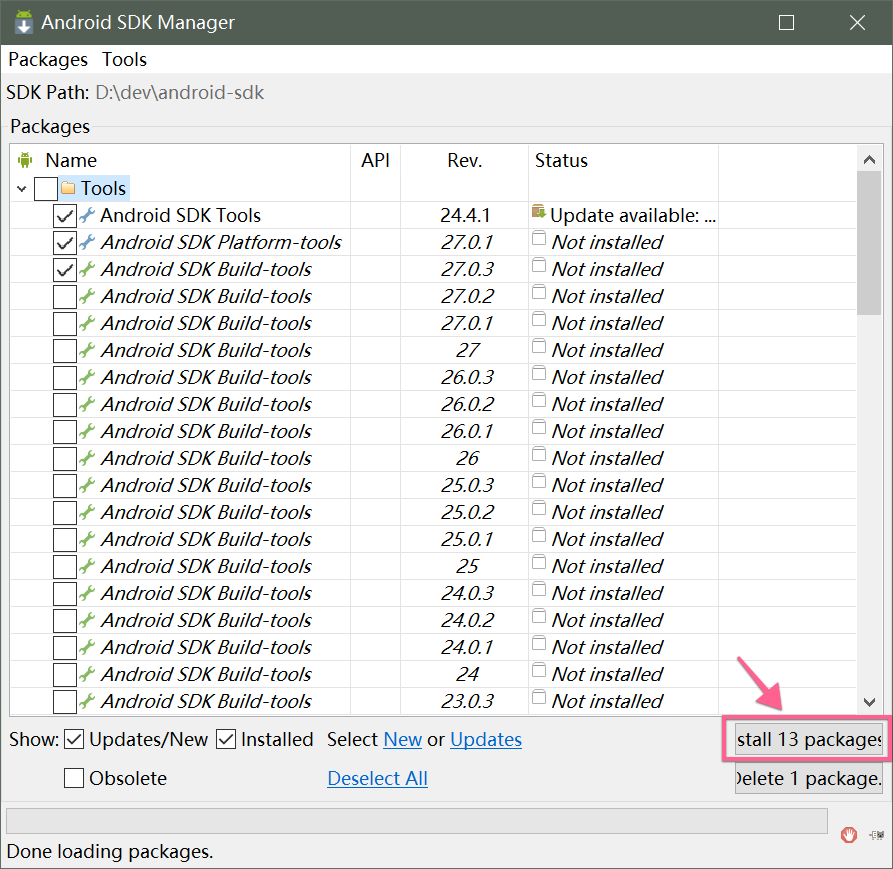The height and width of the screenshot is (869, 893).
Task: Click the 'Update available' status text
Action: click(633, 215)
